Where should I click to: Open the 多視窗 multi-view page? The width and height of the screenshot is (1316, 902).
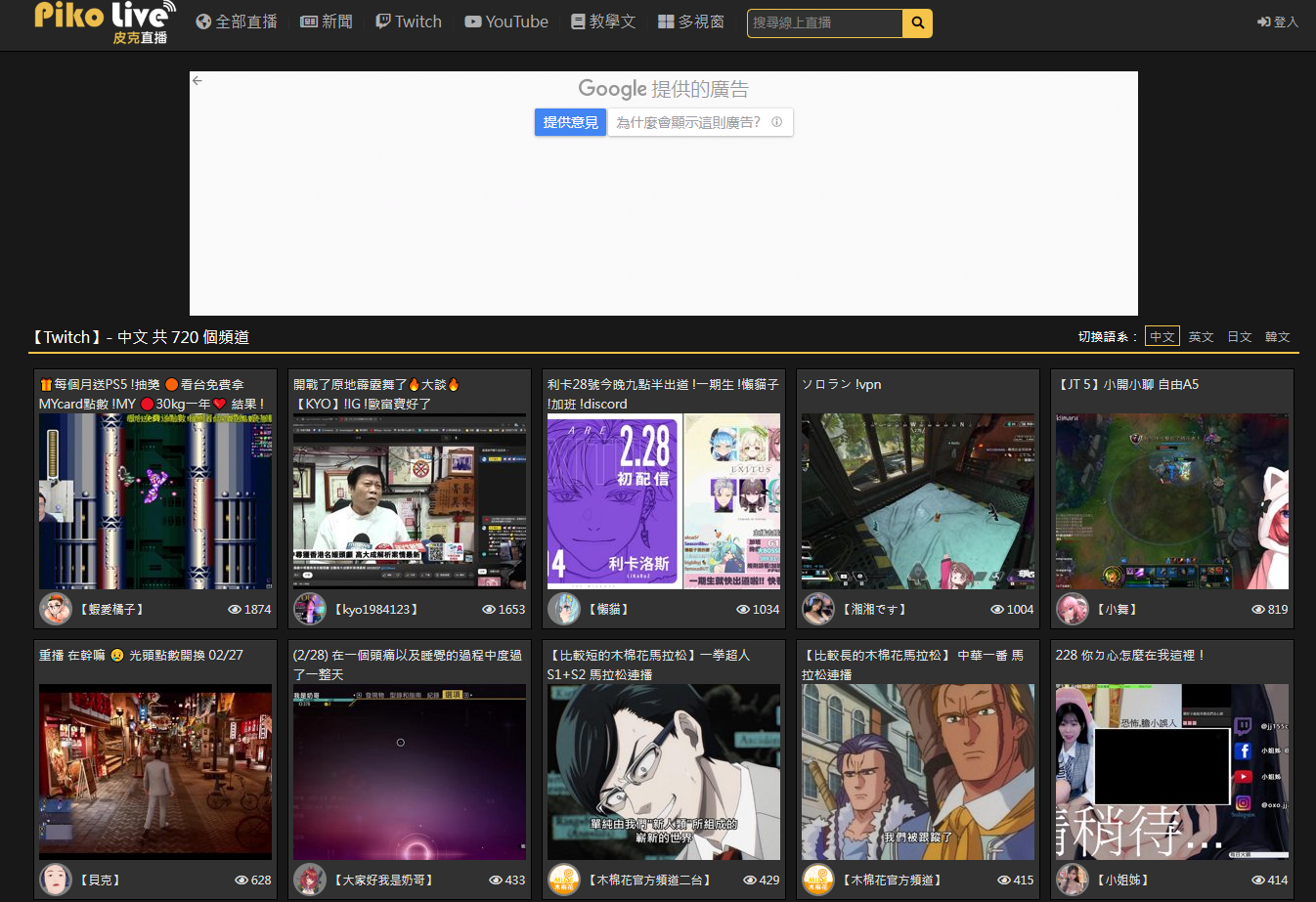coord(691,21)
